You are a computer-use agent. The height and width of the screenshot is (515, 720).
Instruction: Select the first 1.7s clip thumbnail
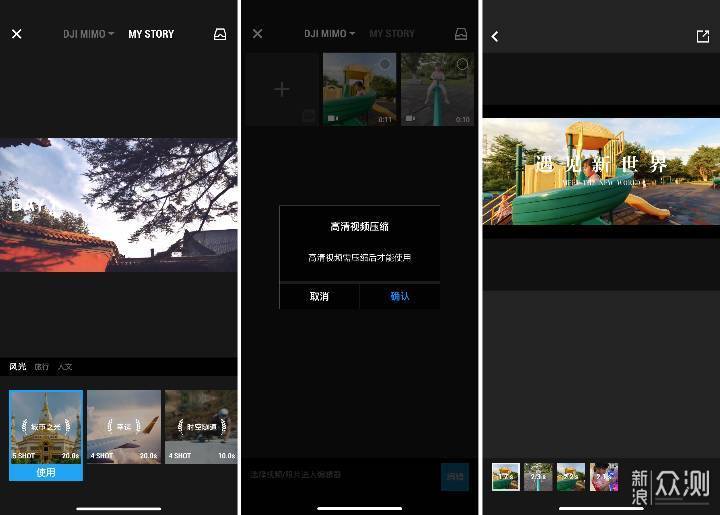(x=505, y=477)
